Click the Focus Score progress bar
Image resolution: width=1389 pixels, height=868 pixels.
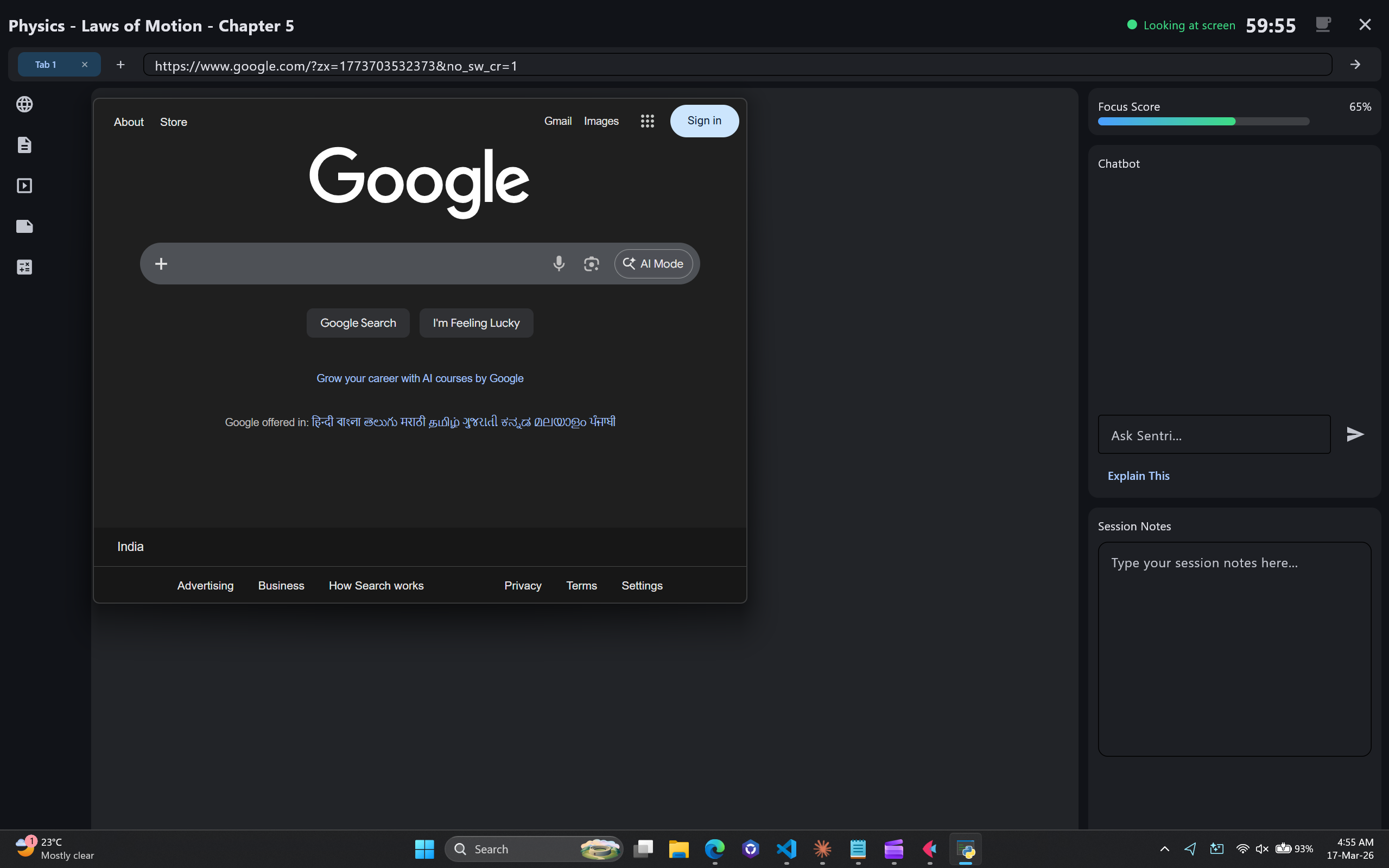coord(1203,121)
